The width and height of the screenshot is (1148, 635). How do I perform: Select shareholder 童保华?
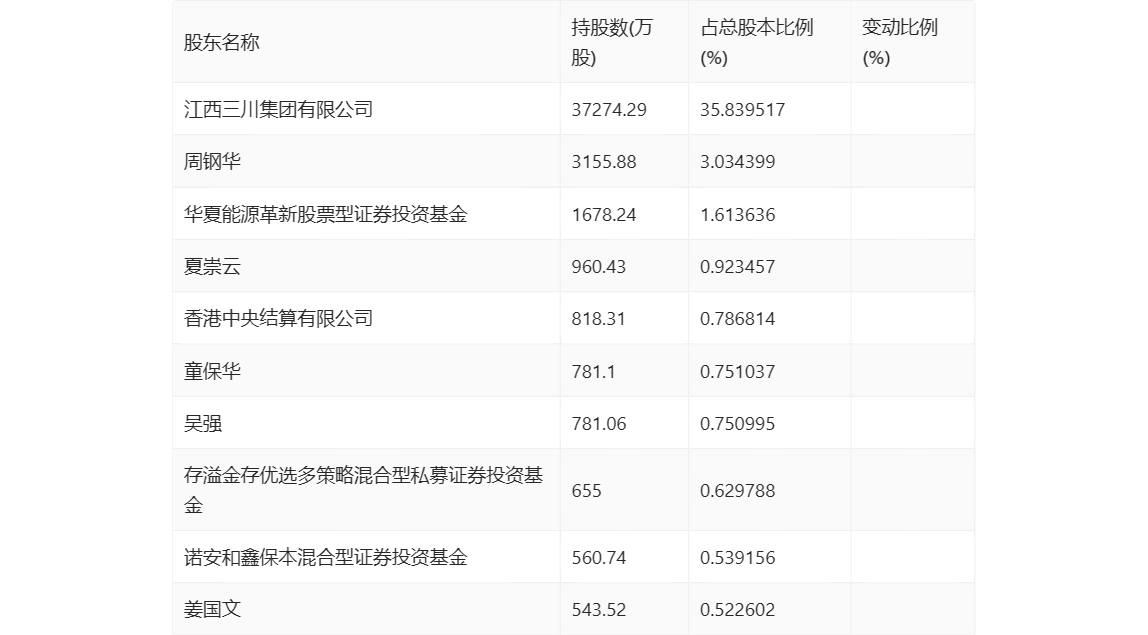point(212,371)
